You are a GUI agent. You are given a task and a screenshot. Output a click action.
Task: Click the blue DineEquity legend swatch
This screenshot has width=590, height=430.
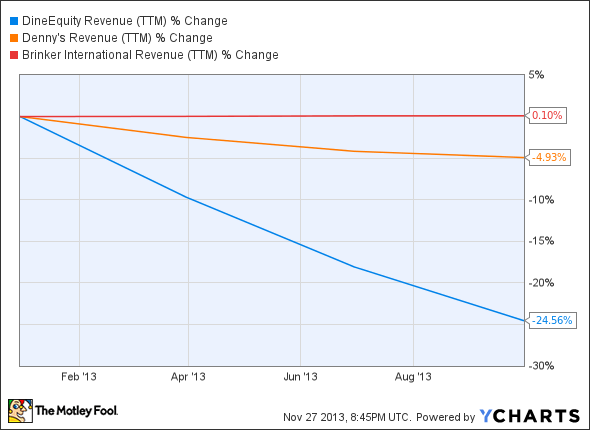(x=14, y=21)
